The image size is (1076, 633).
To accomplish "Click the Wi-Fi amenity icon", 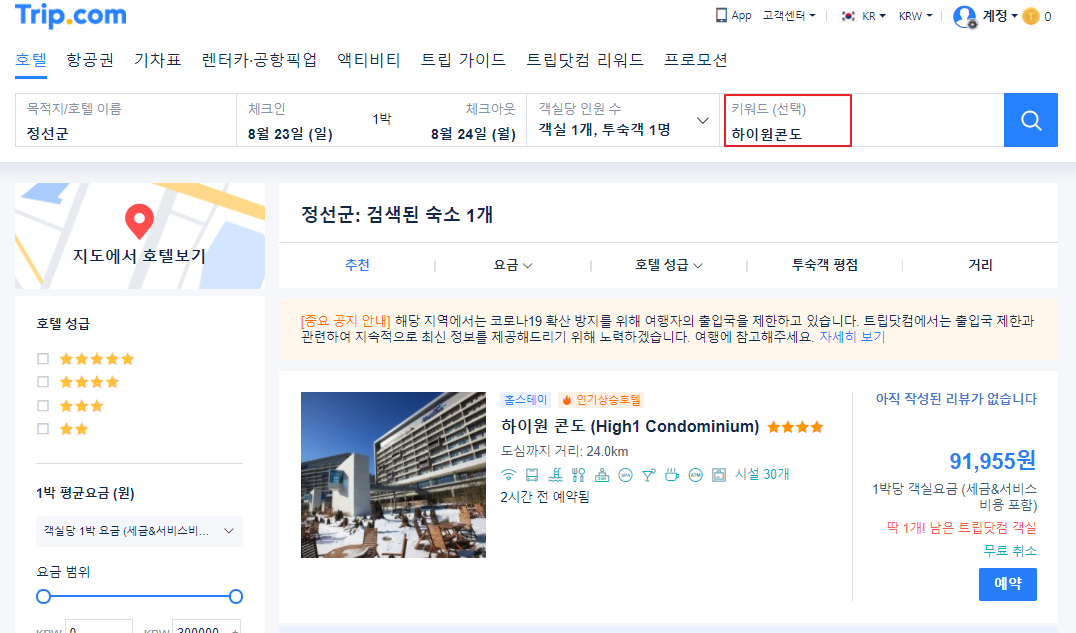I will (x=508, y=474).
